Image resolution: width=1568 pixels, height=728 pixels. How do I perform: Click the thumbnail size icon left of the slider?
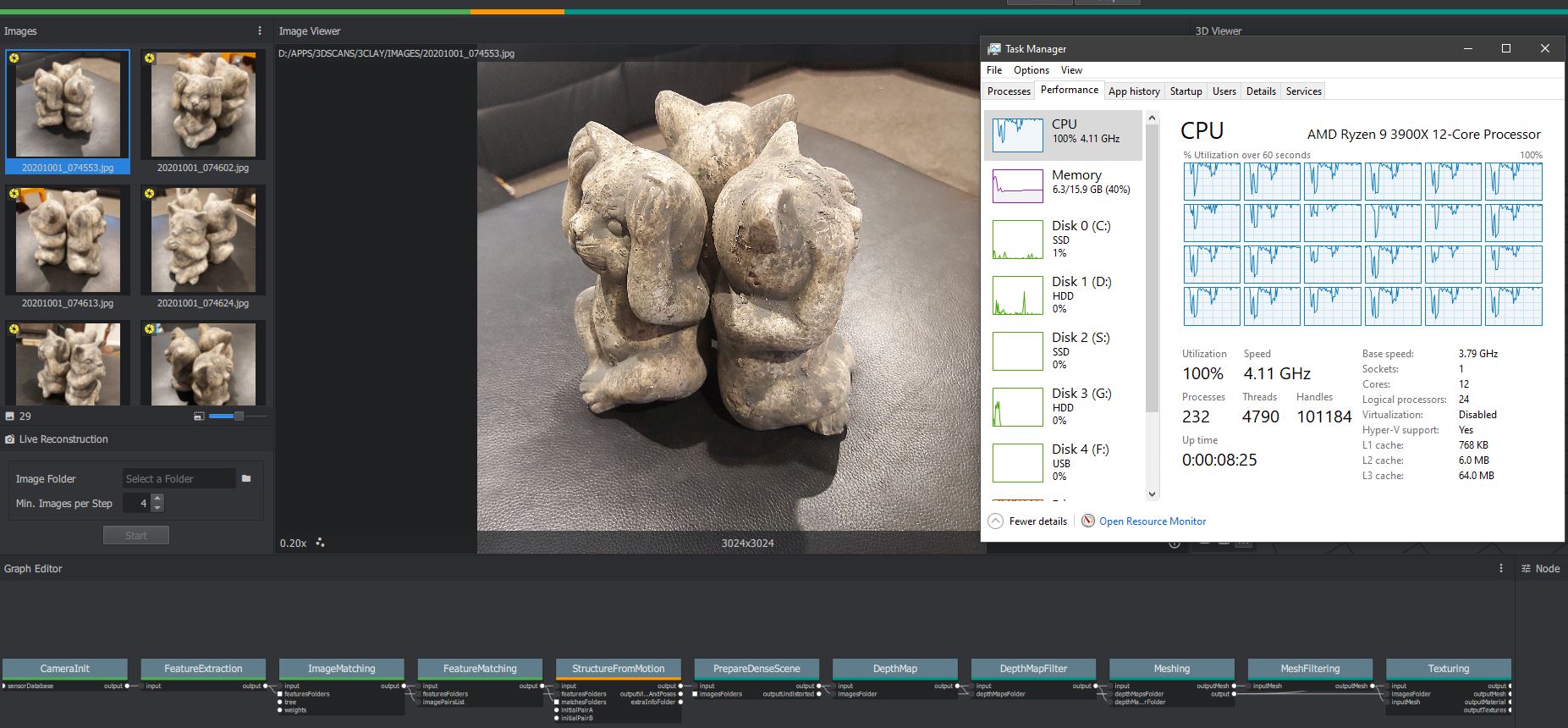pyautogui.click(x=199, y=416)
